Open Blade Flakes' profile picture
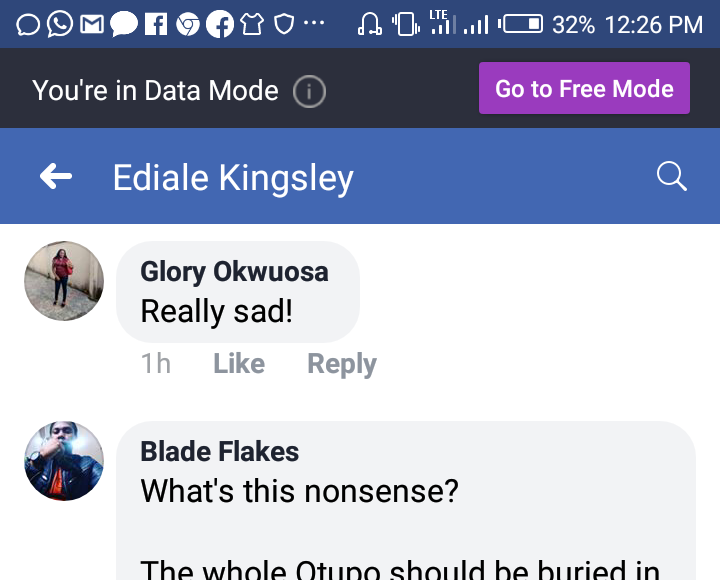This screenshot has width=720, height=580. point(64,461)
